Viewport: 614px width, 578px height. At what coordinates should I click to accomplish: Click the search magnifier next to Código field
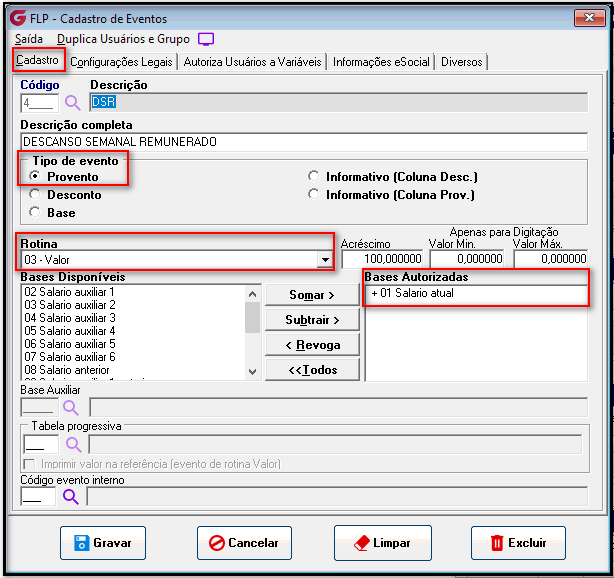(x=72, y=103)
